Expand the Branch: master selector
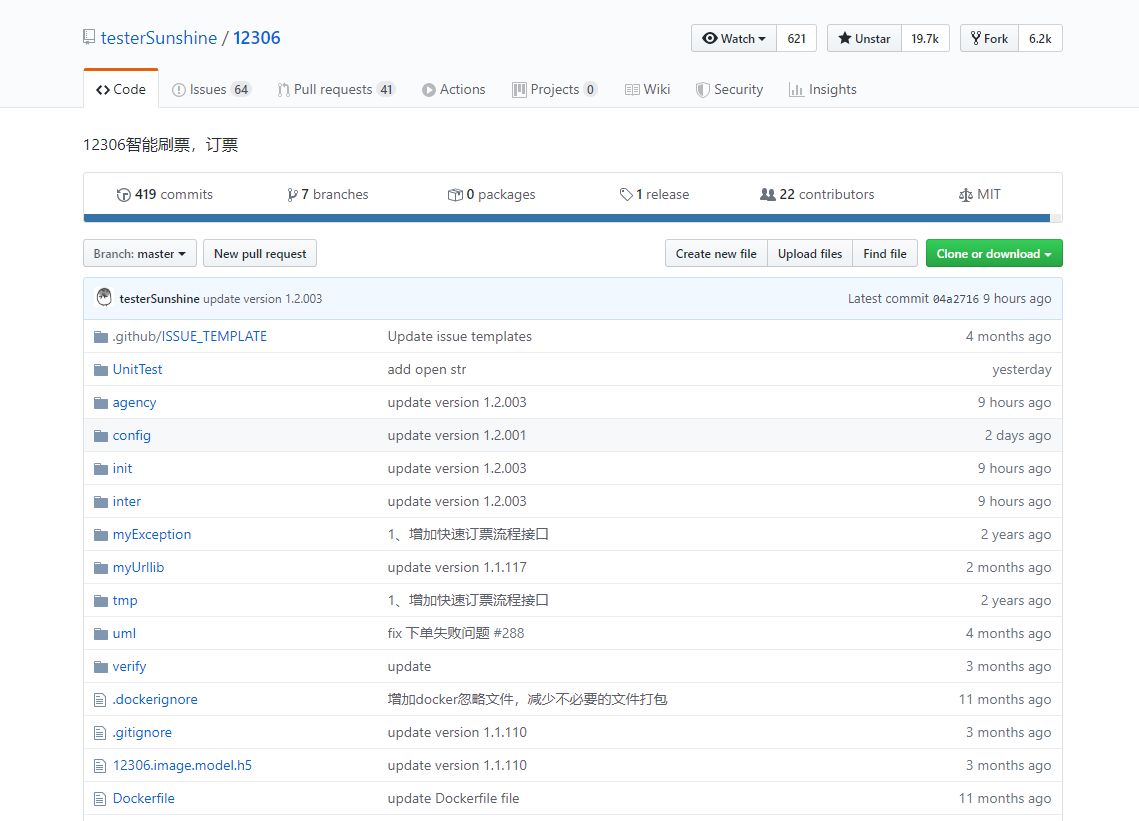 click(139, 254)
